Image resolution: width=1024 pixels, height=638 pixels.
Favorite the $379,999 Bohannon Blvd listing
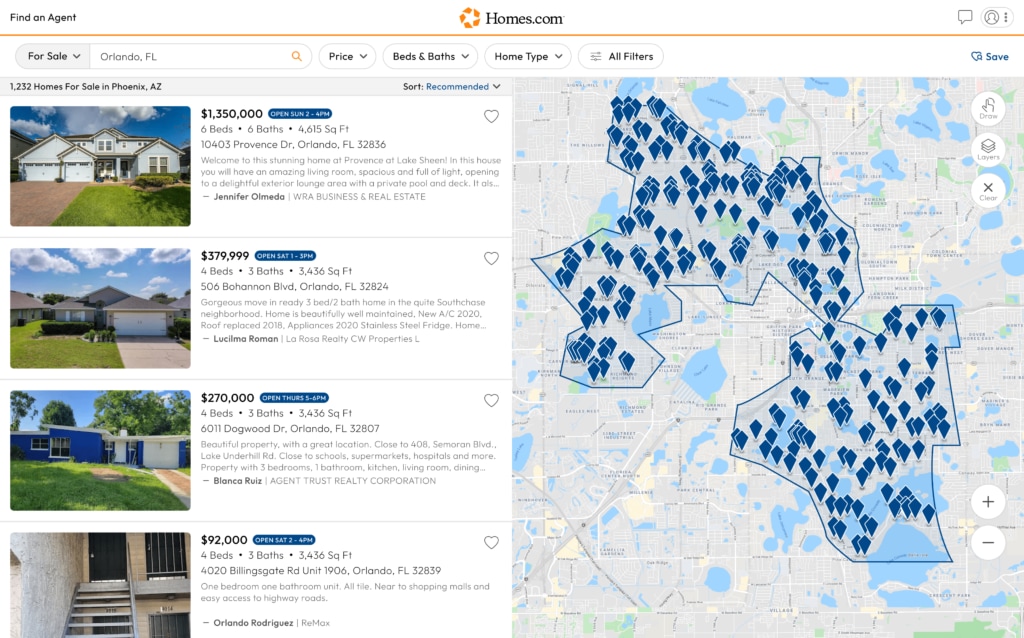pos(491,258)
